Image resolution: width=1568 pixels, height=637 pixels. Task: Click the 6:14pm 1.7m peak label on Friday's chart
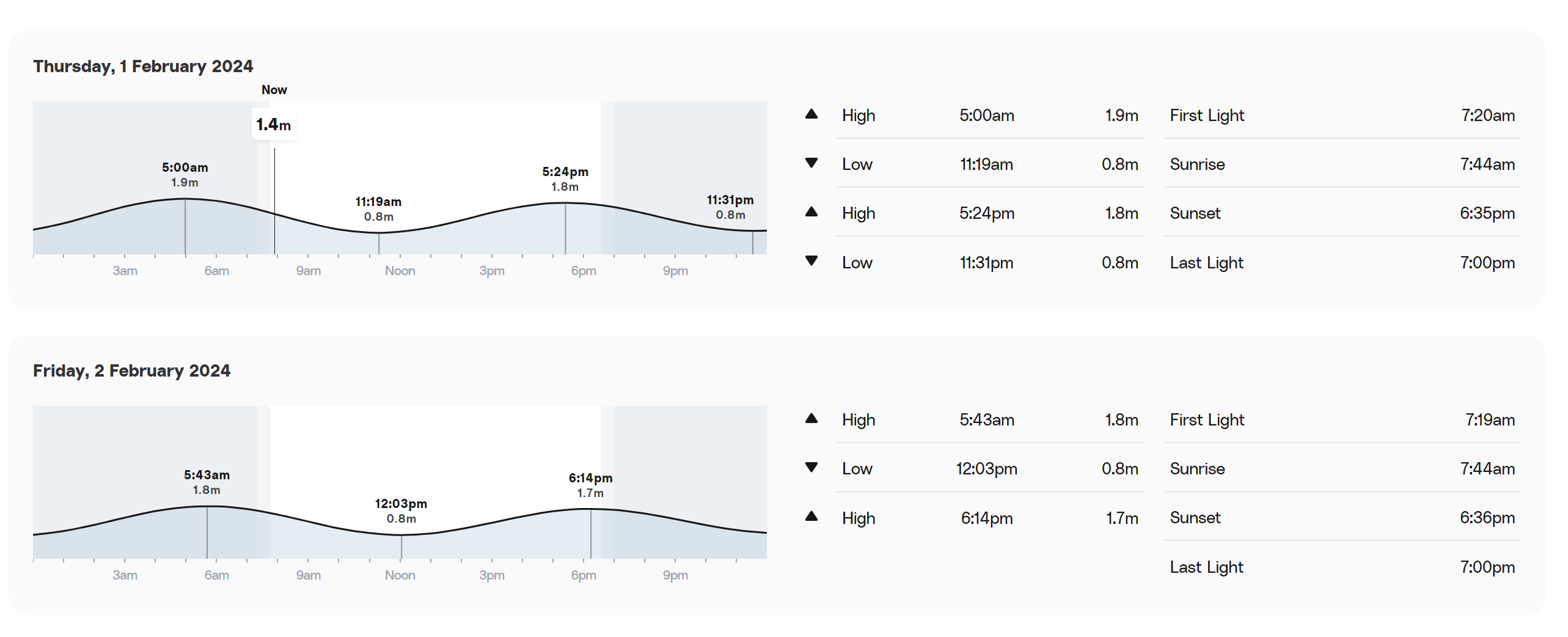(590, 485)
